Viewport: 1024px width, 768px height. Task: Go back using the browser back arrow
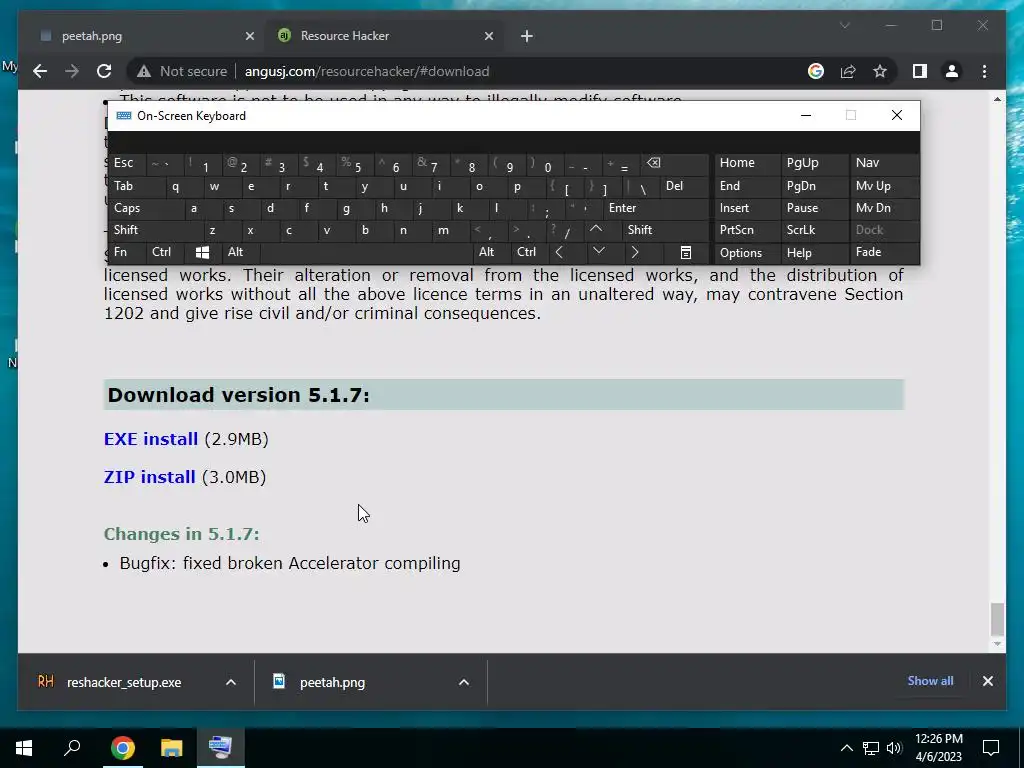[40, 71]
